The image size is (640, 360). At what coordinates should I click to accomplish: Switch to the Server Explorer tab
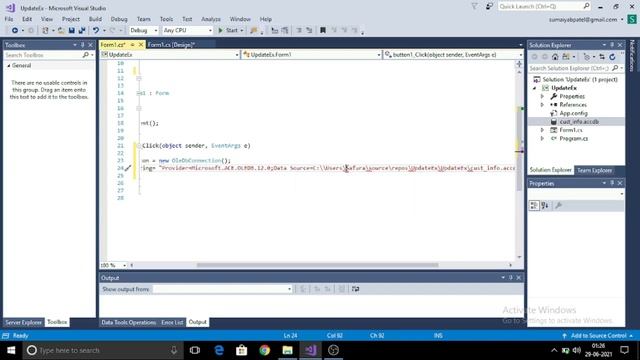tap(23, 322)
